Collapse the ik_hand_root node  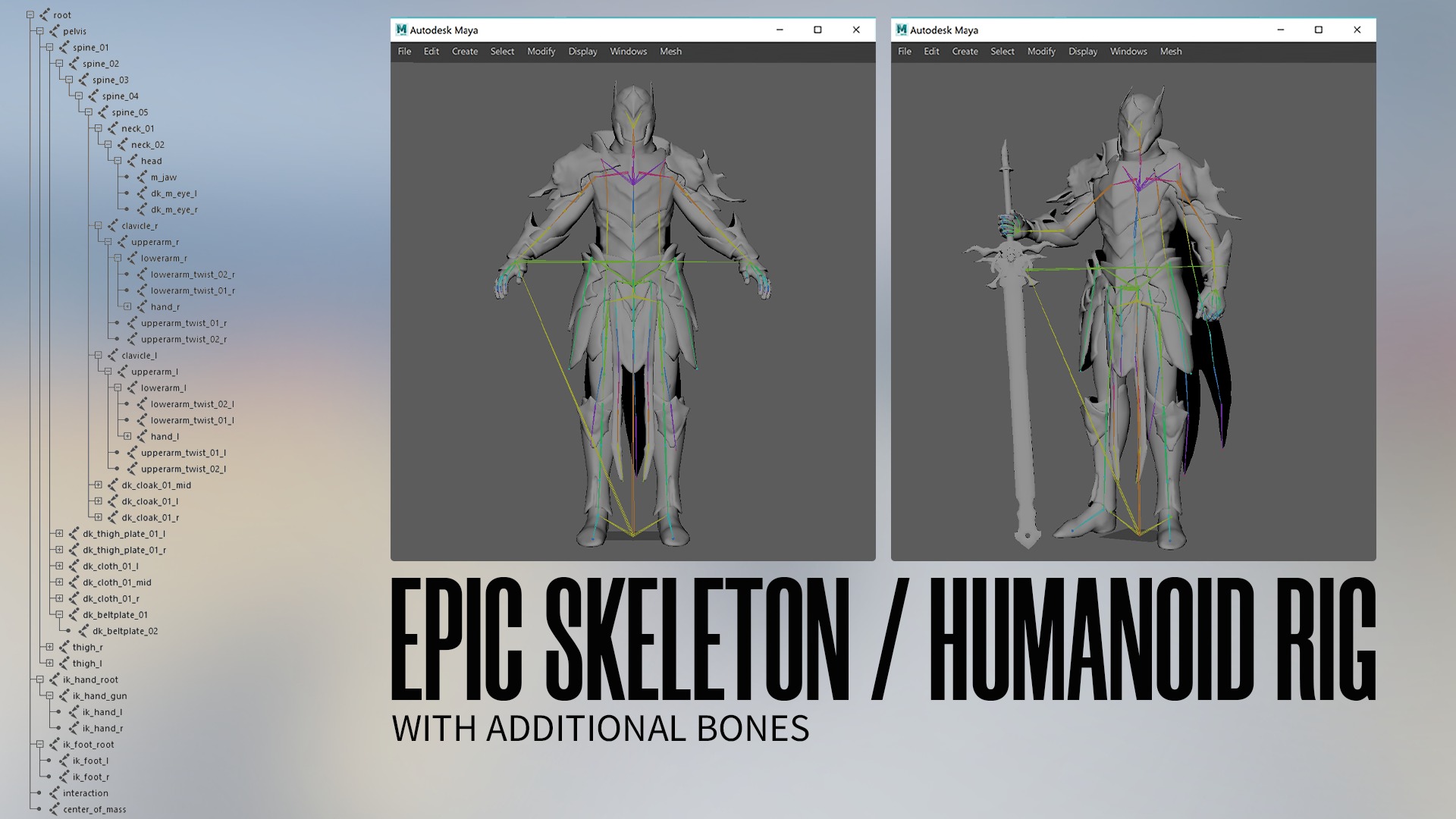[40, 679]
